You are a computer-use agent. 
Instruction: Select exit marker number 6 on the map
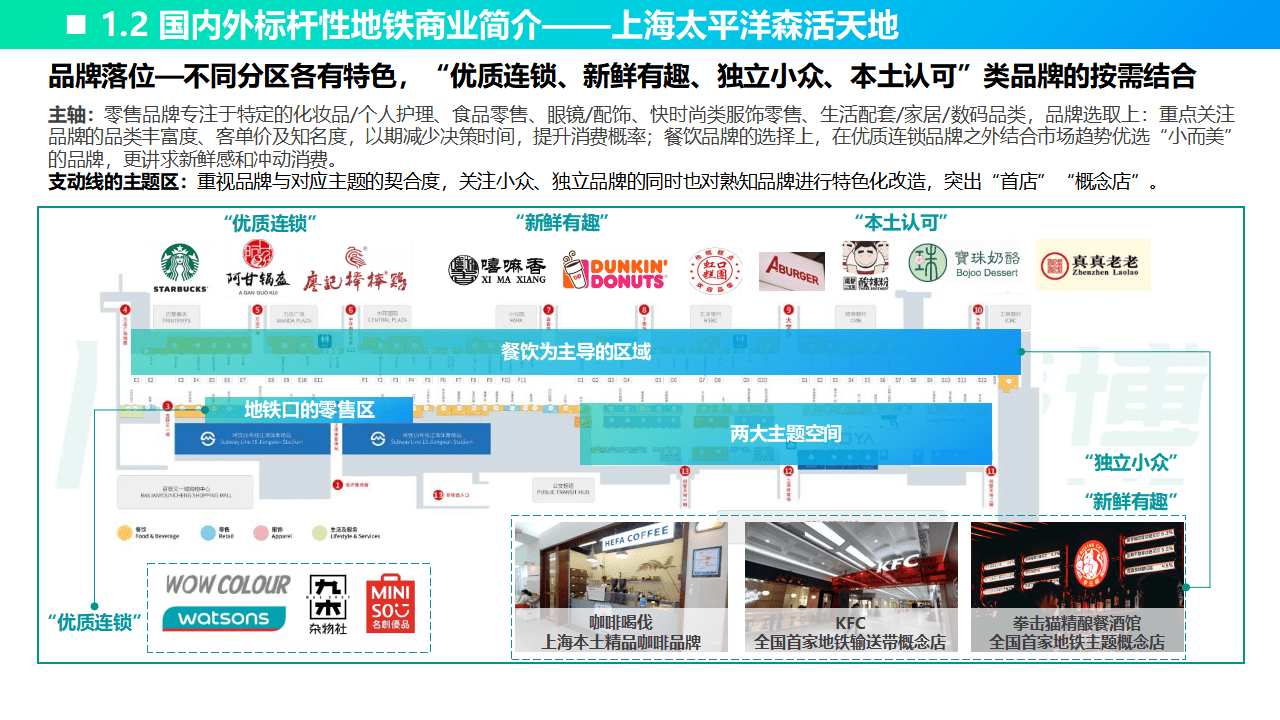point(351,309)
